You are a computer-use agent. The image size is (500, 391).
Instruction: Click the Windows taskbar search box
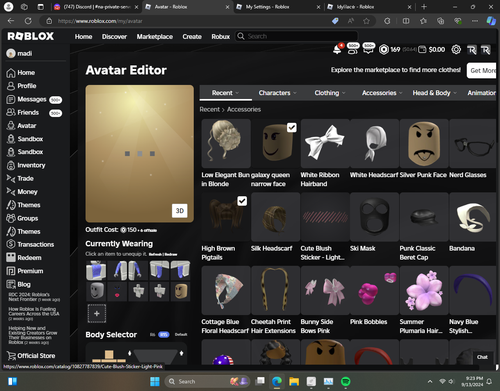[x=208, y=381]
